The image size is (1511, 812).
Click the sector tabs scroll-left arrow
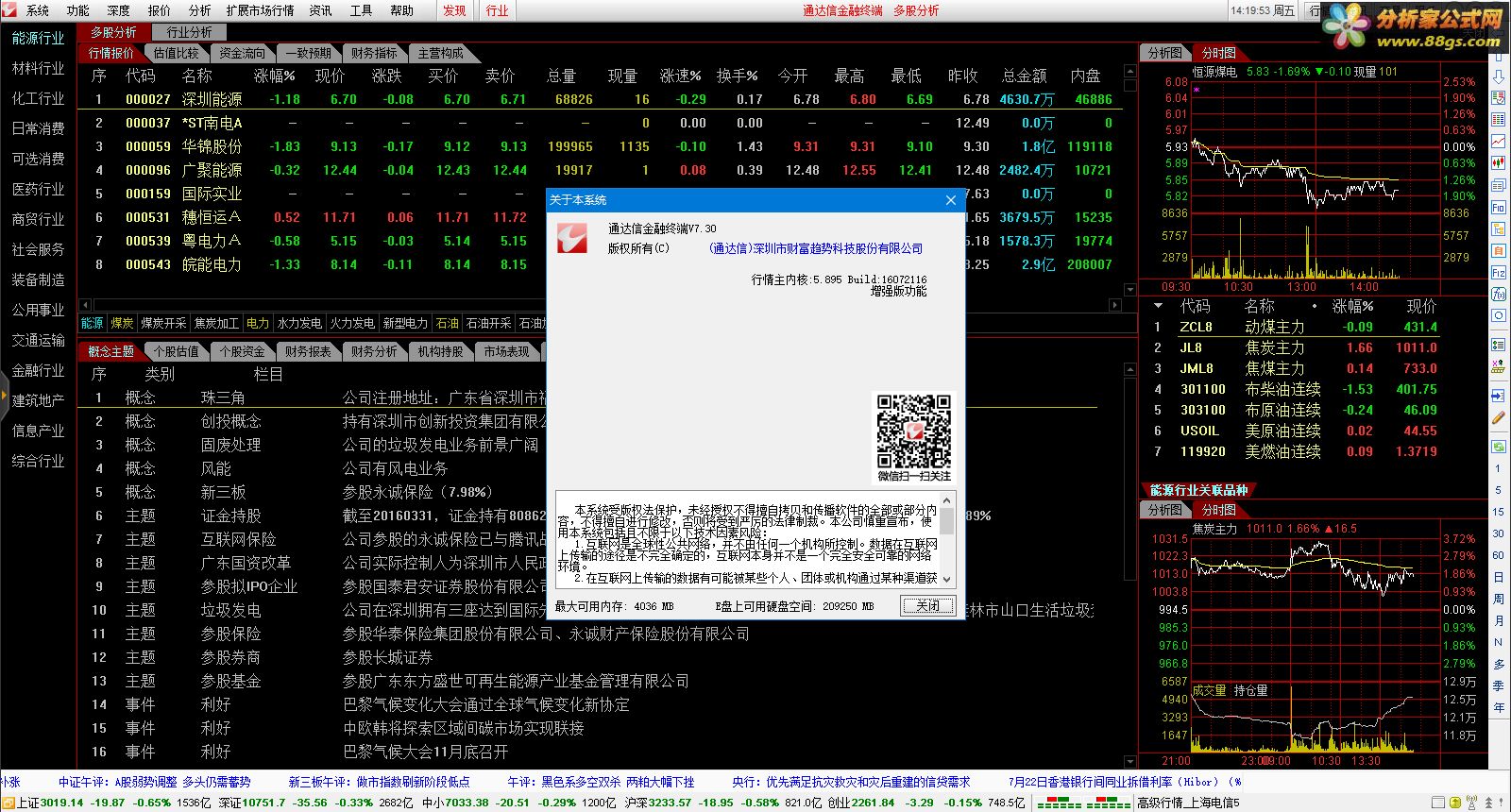coord(85,305)
